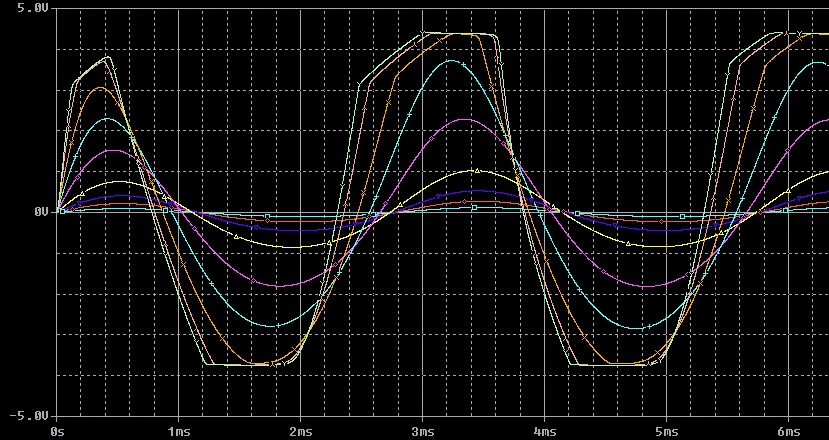Click the 0V label on voltage axis
Screen dimensions: 829x440
coord(41,212)
